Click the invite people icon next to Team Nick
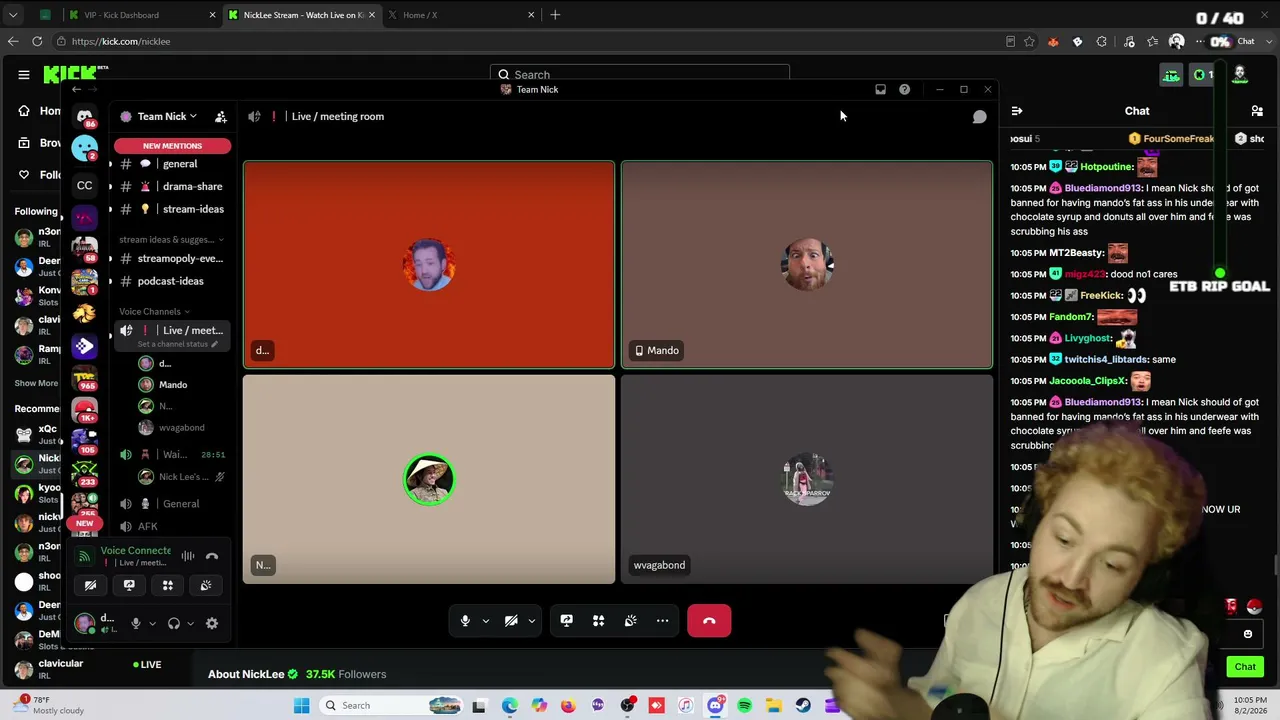 (221, 117)
